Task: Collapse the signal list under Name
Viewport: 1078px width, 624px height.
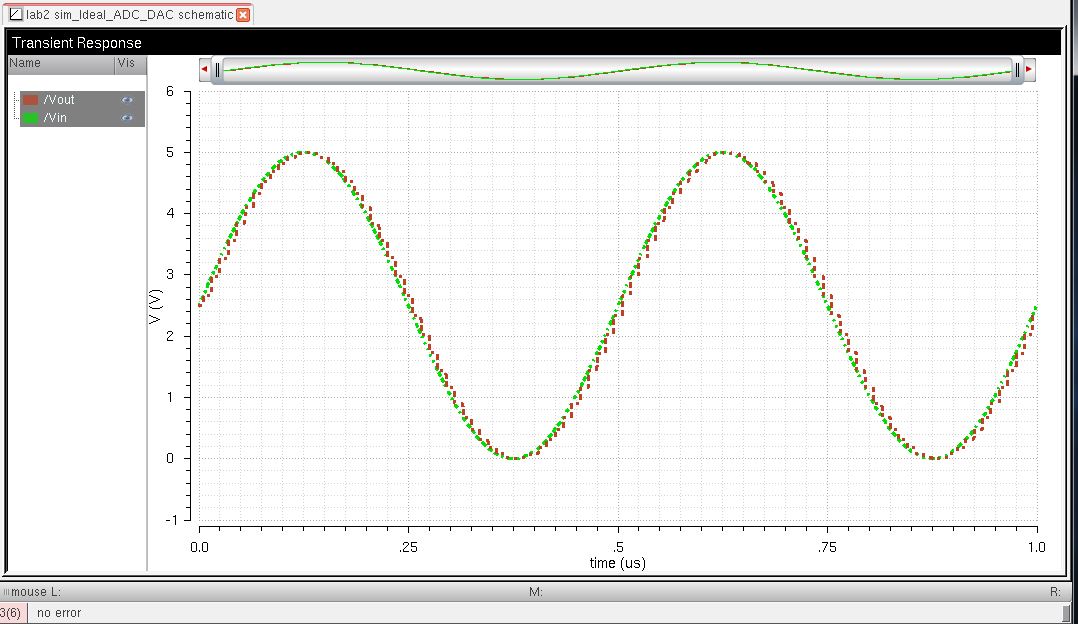Action: tap(16, 100)
